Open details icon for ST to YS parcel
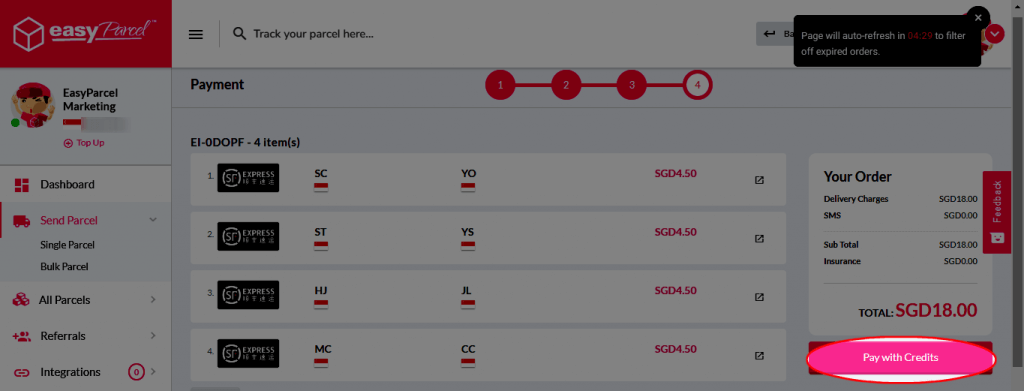Viewport: 1024px width, 391px height. (x=760, y=239)
